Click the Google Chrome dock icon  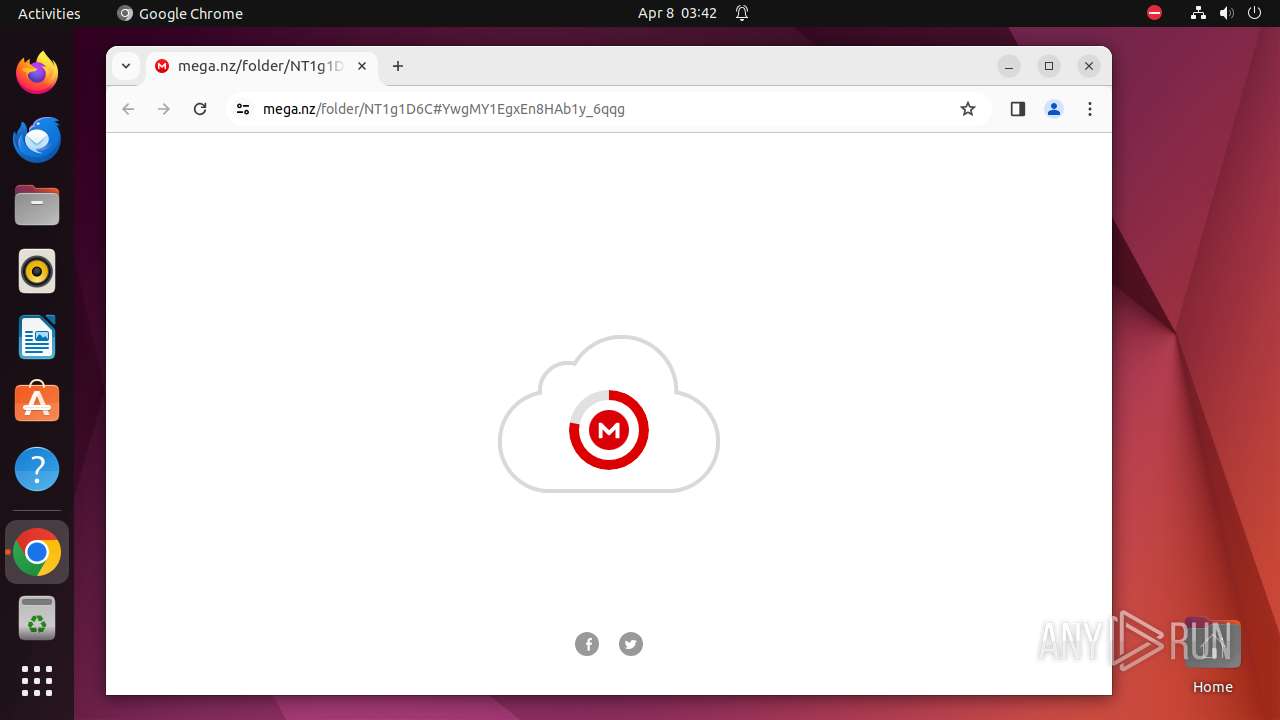click(37, 552)
